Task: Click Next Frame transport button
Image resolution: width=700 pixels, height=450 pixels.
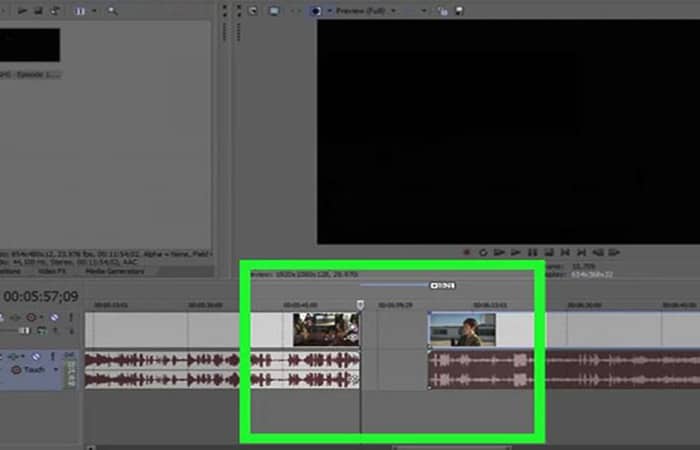Action: 614,253
